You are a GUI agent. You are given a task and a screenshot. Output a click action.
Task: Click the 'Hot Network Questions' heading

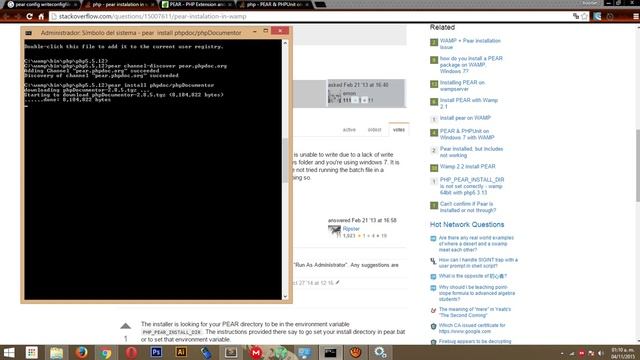click(467, 224)
